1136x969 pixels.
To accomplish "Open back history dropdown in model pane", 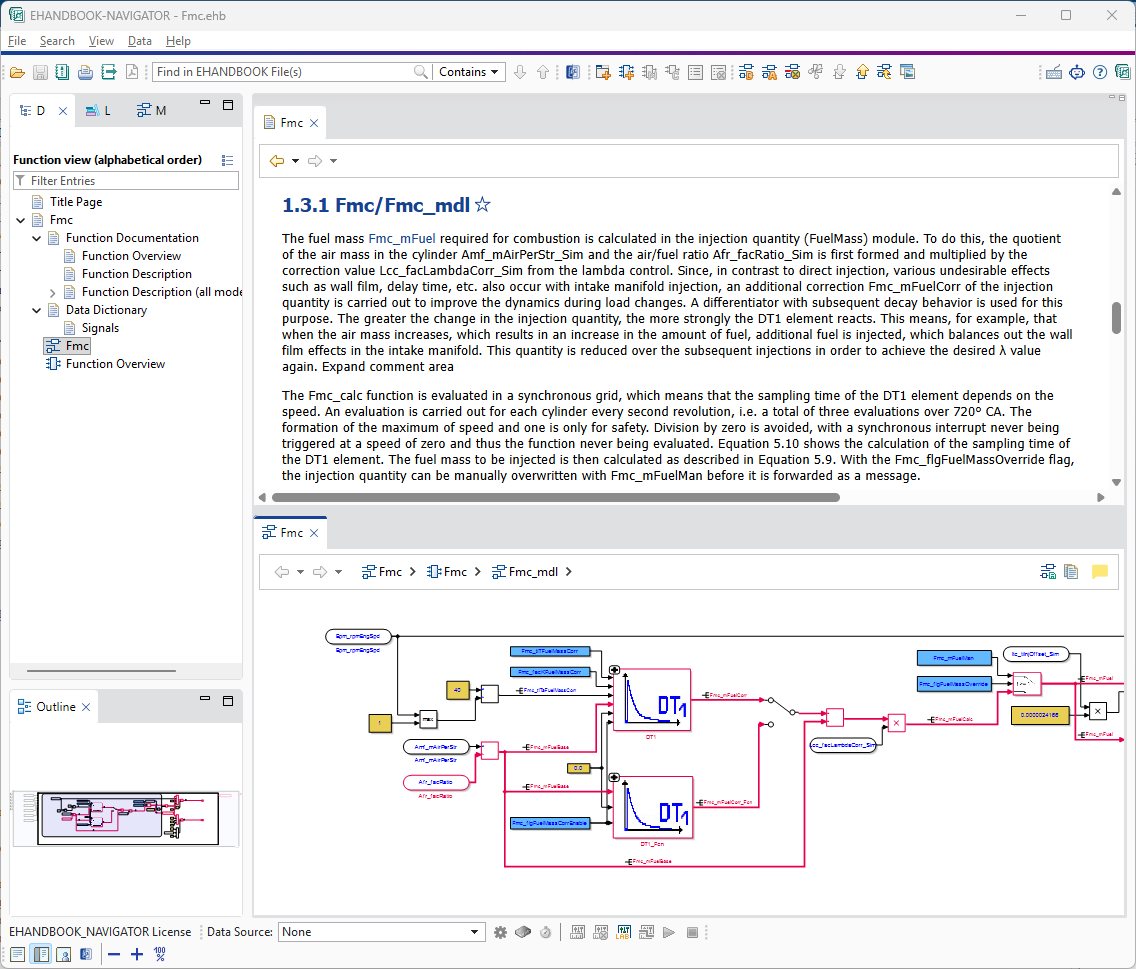I will (x=300, y=572).
